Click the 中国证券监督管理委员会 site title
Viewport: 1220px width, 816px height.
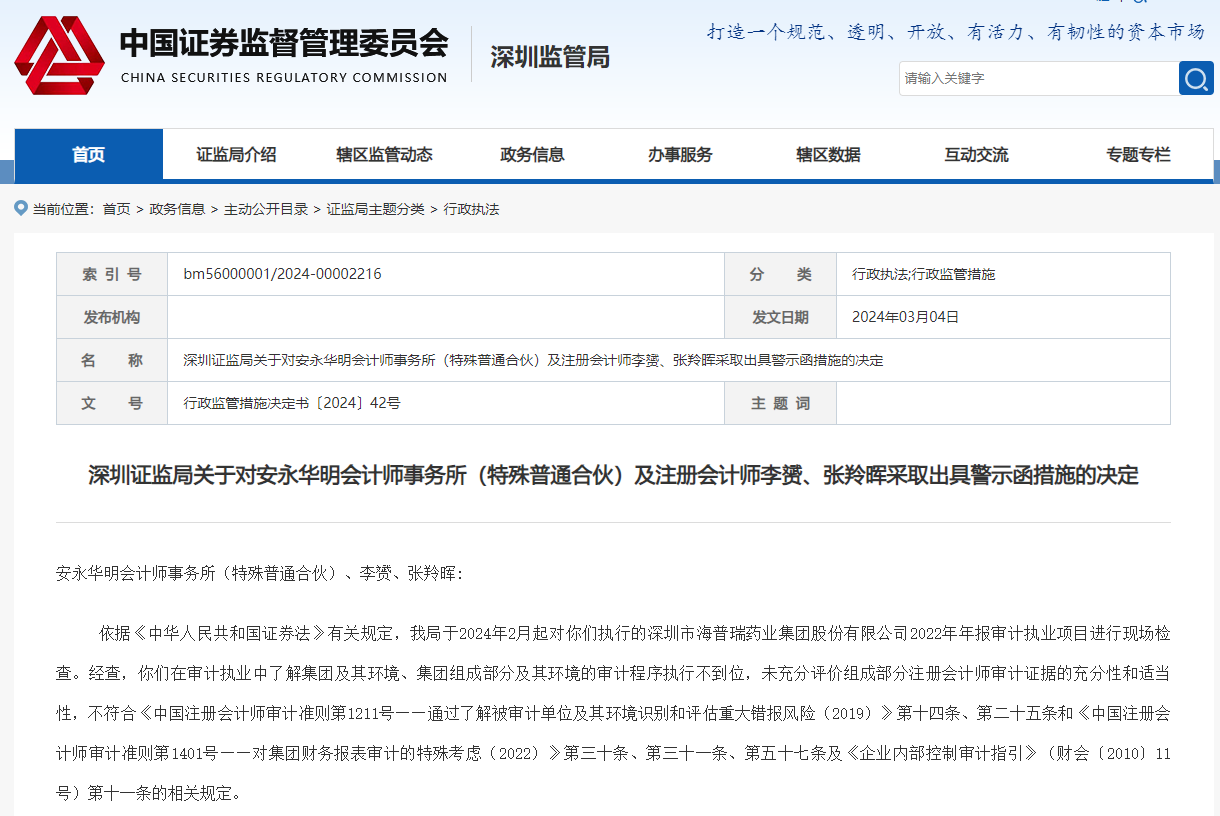pyautogui.click(x=284, y=43)
